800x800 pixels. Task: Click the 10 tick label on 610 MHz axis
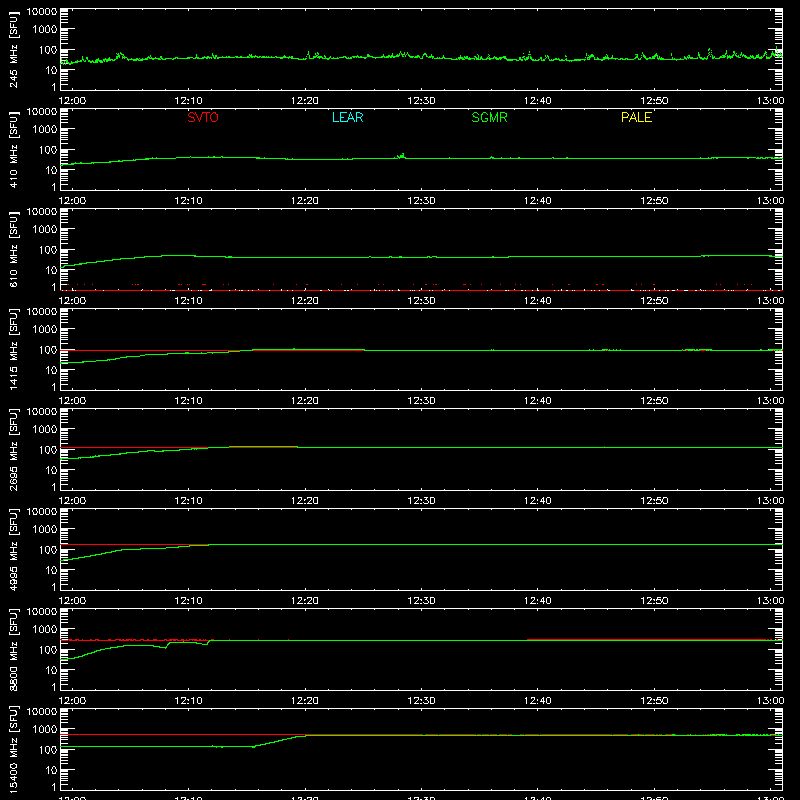[x=51, y=270]
